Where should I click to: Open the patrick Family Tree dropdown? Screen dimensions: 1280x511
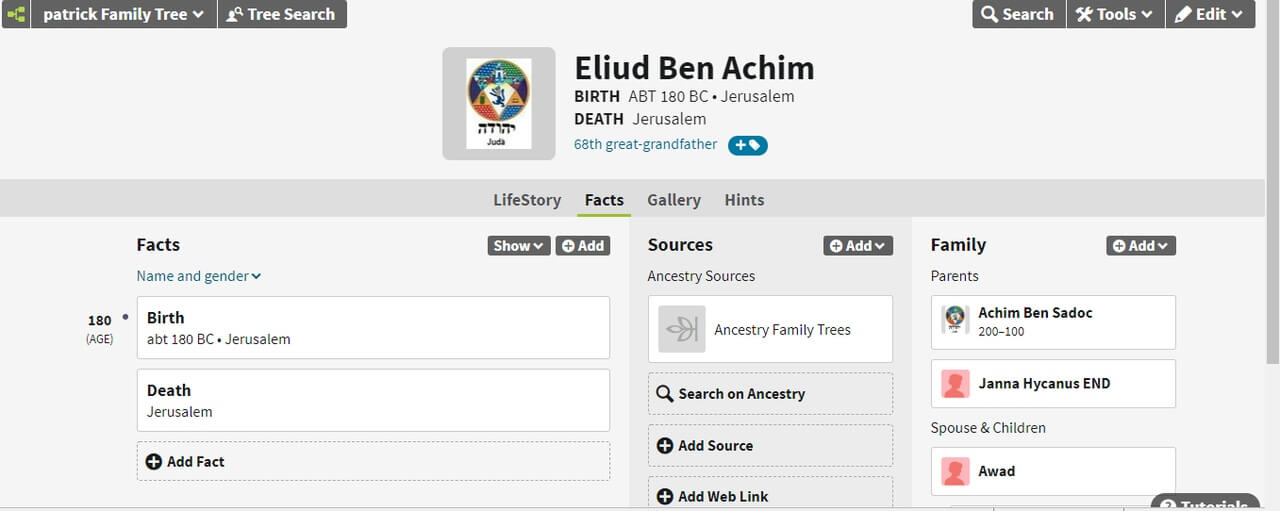click(123, 14)
